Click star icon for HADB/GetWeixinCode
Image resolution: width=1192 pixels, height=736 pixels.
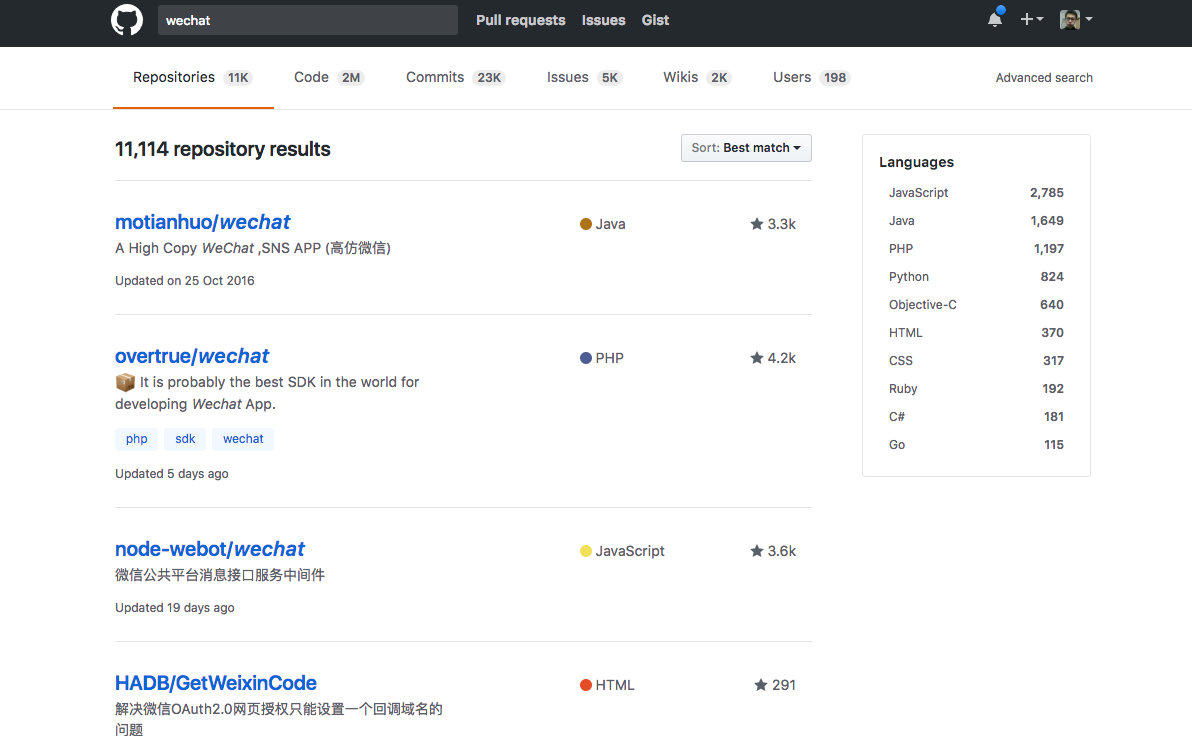760,684
